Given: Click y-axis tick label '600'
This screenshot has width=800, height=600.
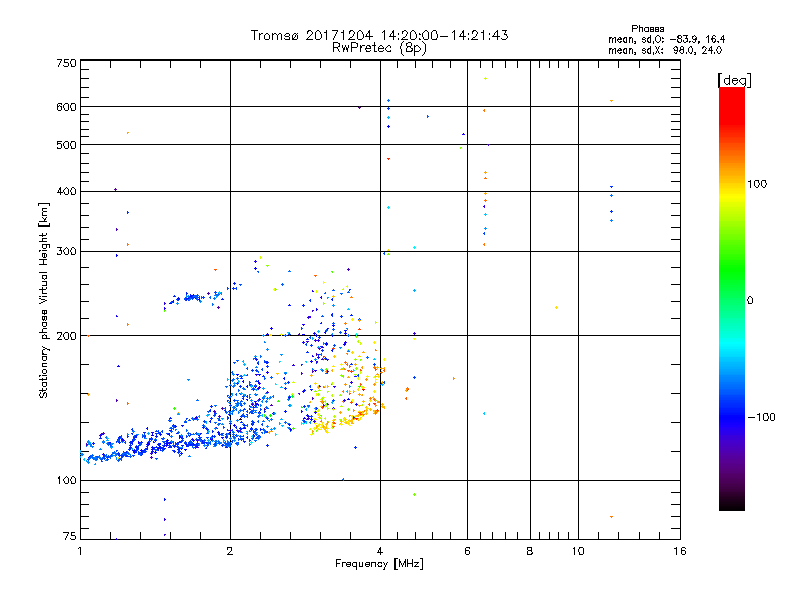Looking at the screenshot, I should pos(66,107).
